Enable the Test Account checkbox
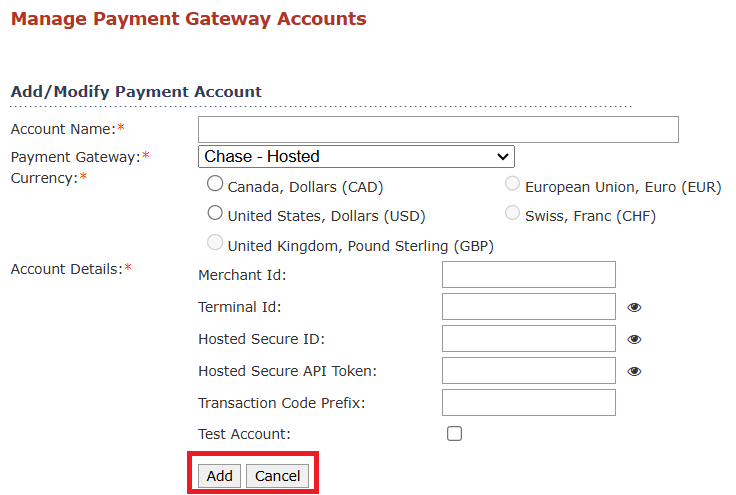This screenshot has height=495, width=736. click(x=454, y=434)
